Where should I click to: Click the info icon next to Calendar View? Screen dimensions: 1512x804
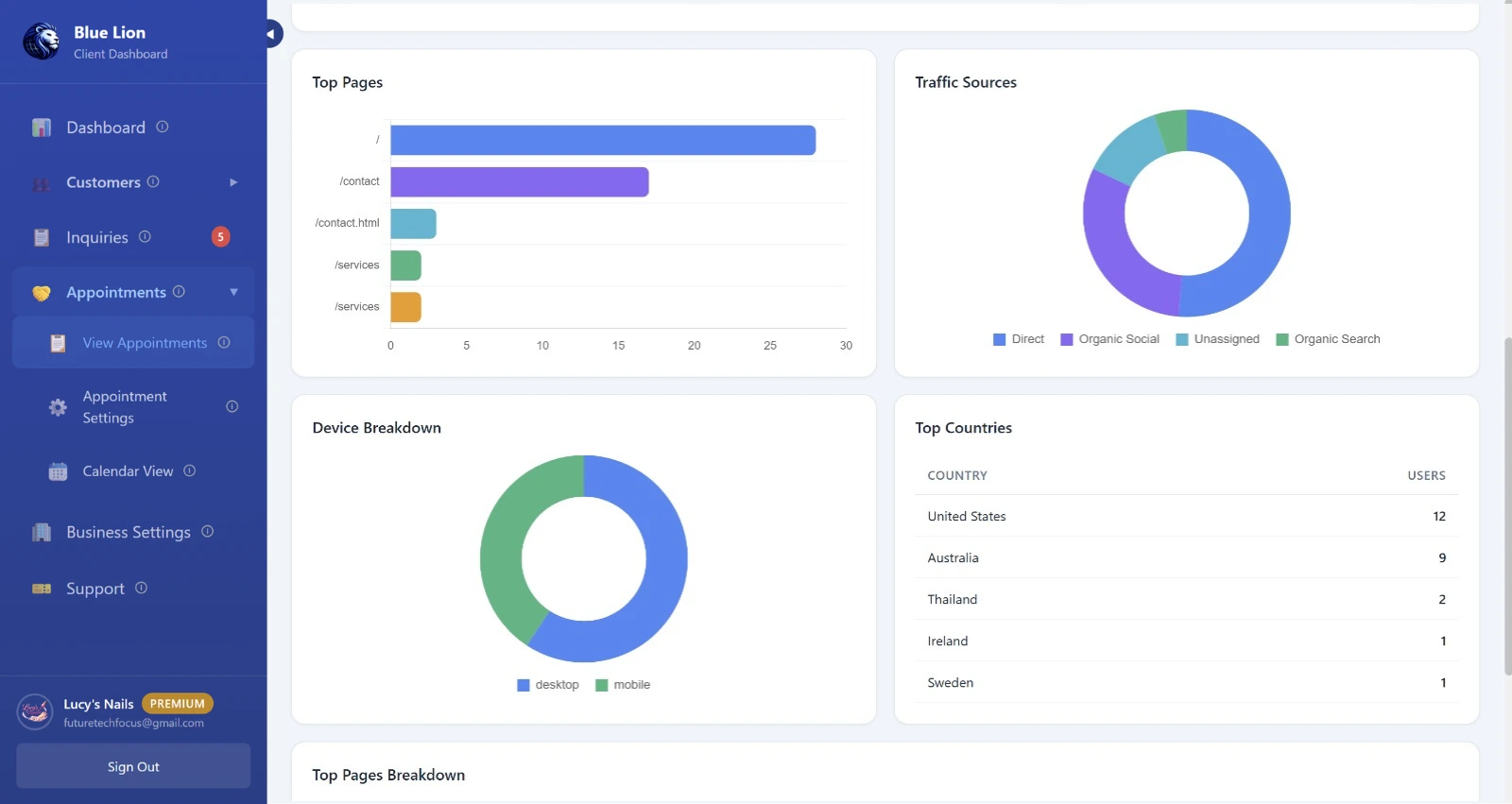190,470
